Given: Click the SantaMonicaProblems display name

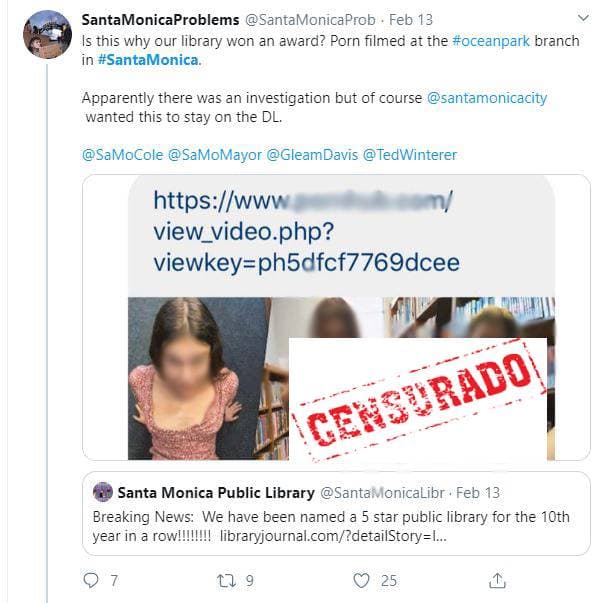Looking at the screenshot, I should (160, 20).
